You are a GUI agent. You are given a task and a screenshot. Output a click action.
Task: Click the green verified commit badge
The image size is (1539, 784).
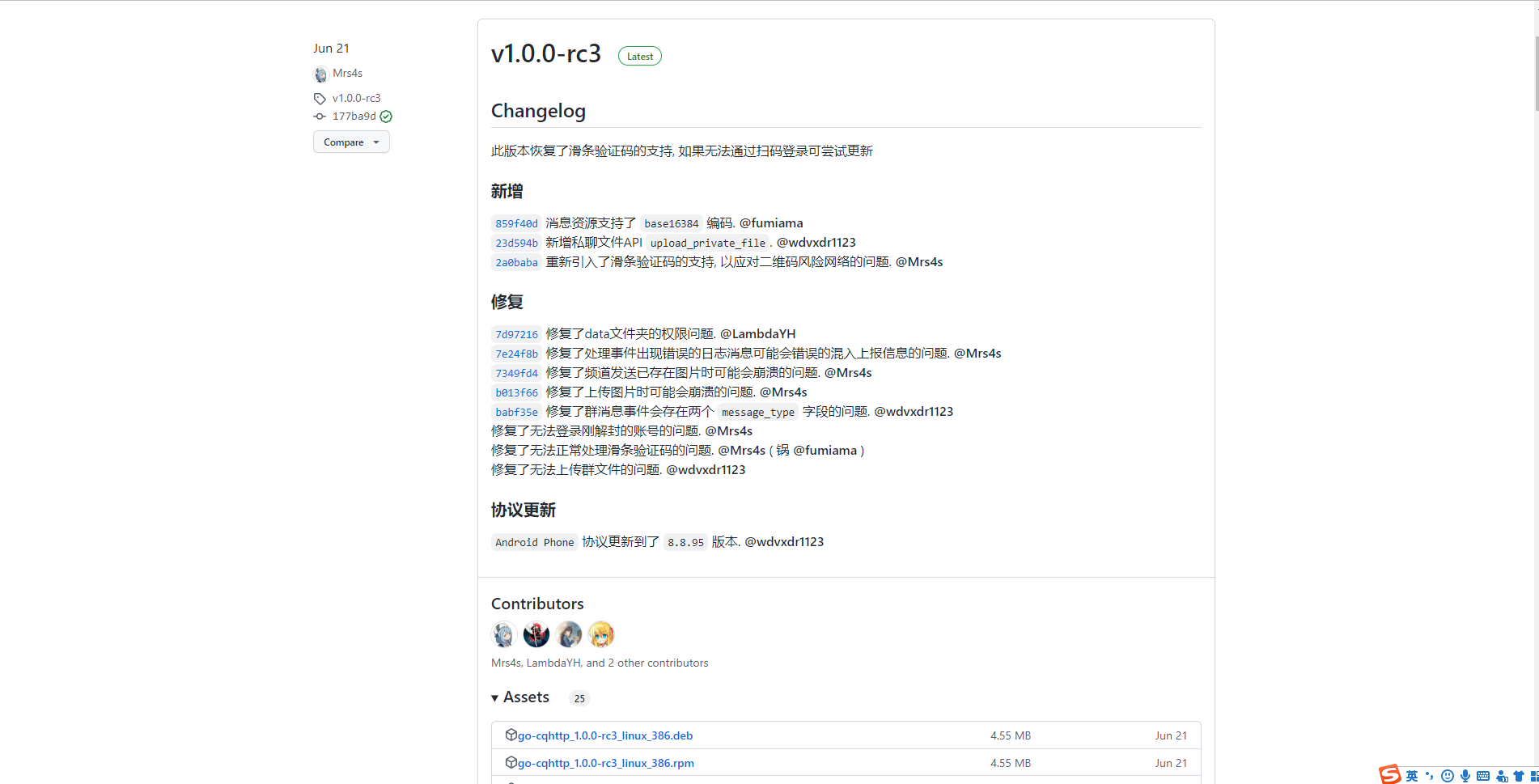(x=386, y=116)
